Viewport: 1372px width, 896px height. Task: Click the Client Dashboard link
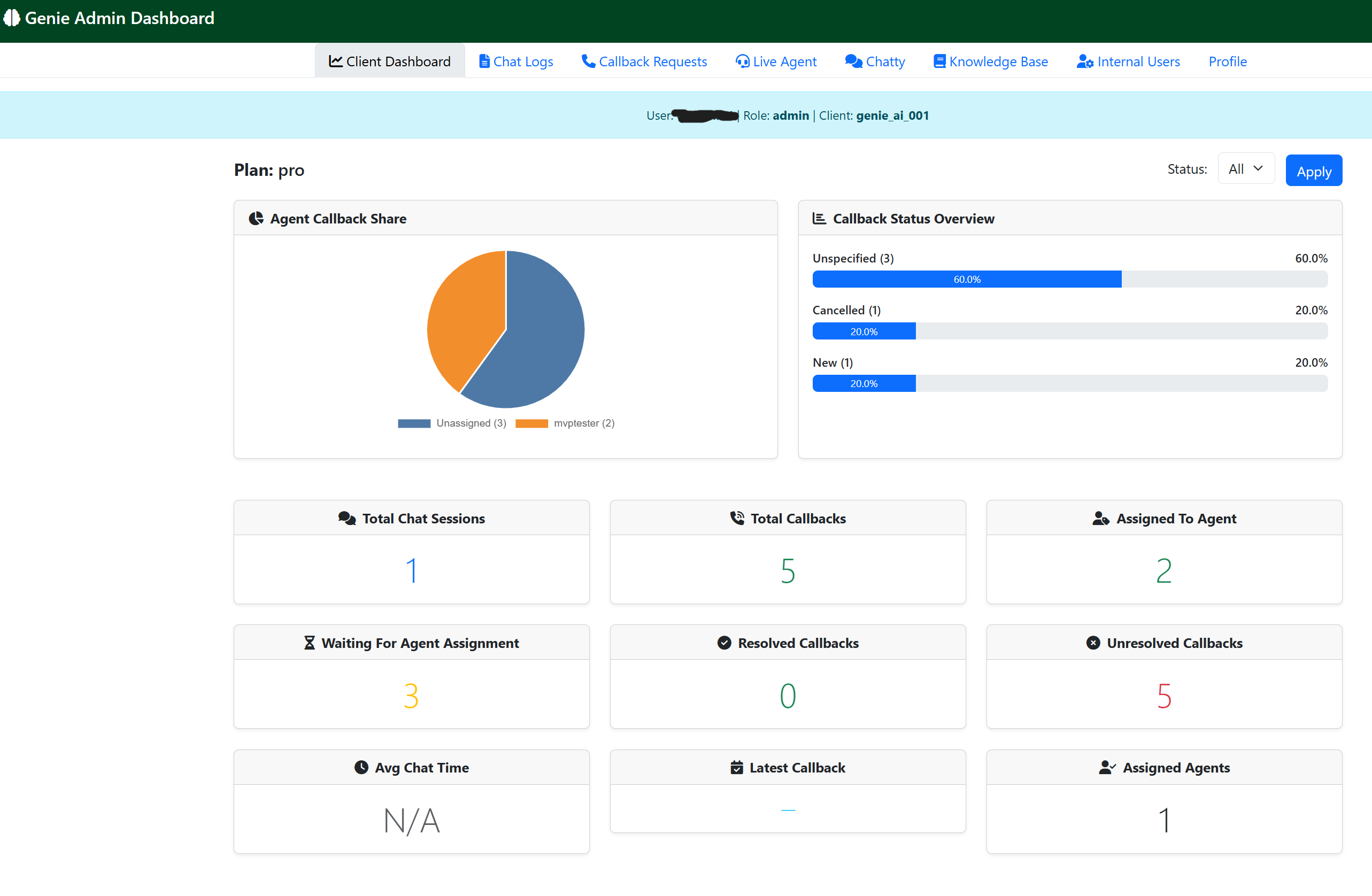(x=390, y=60)
